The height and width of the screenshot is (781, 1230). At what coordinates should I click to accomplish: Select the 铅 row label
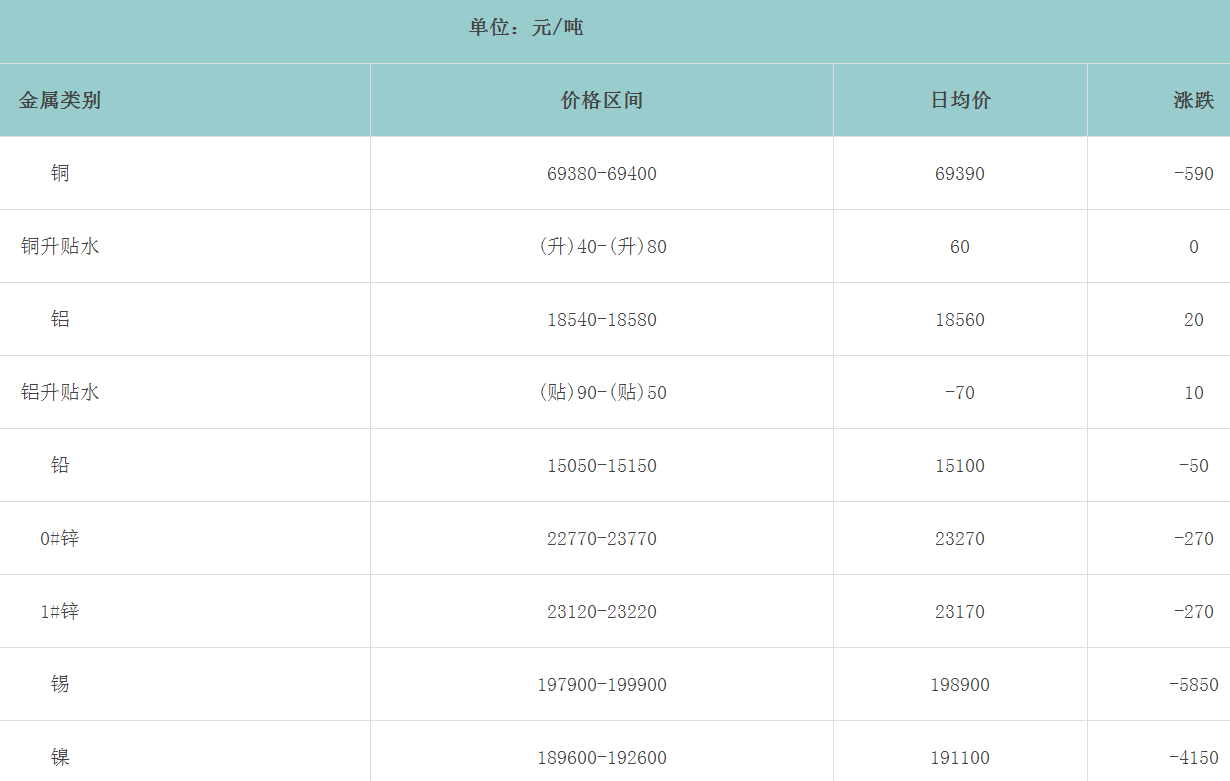point(60,465)
